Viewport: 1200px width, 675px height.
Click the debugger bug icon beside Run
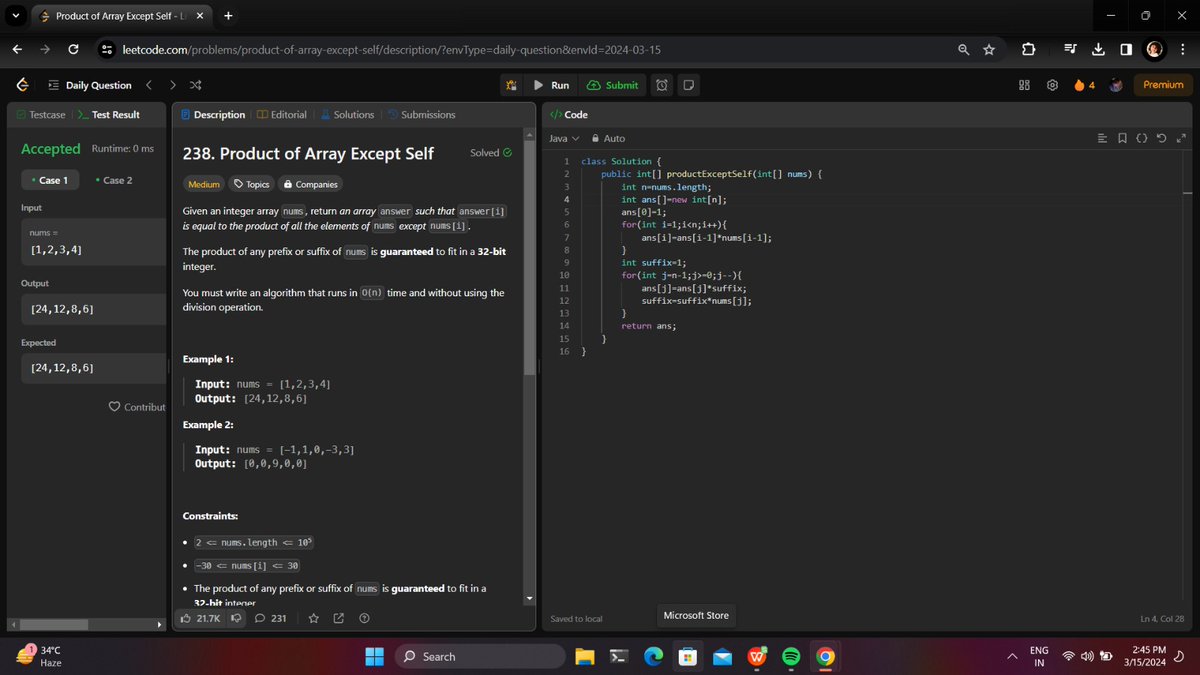[512, 85]
